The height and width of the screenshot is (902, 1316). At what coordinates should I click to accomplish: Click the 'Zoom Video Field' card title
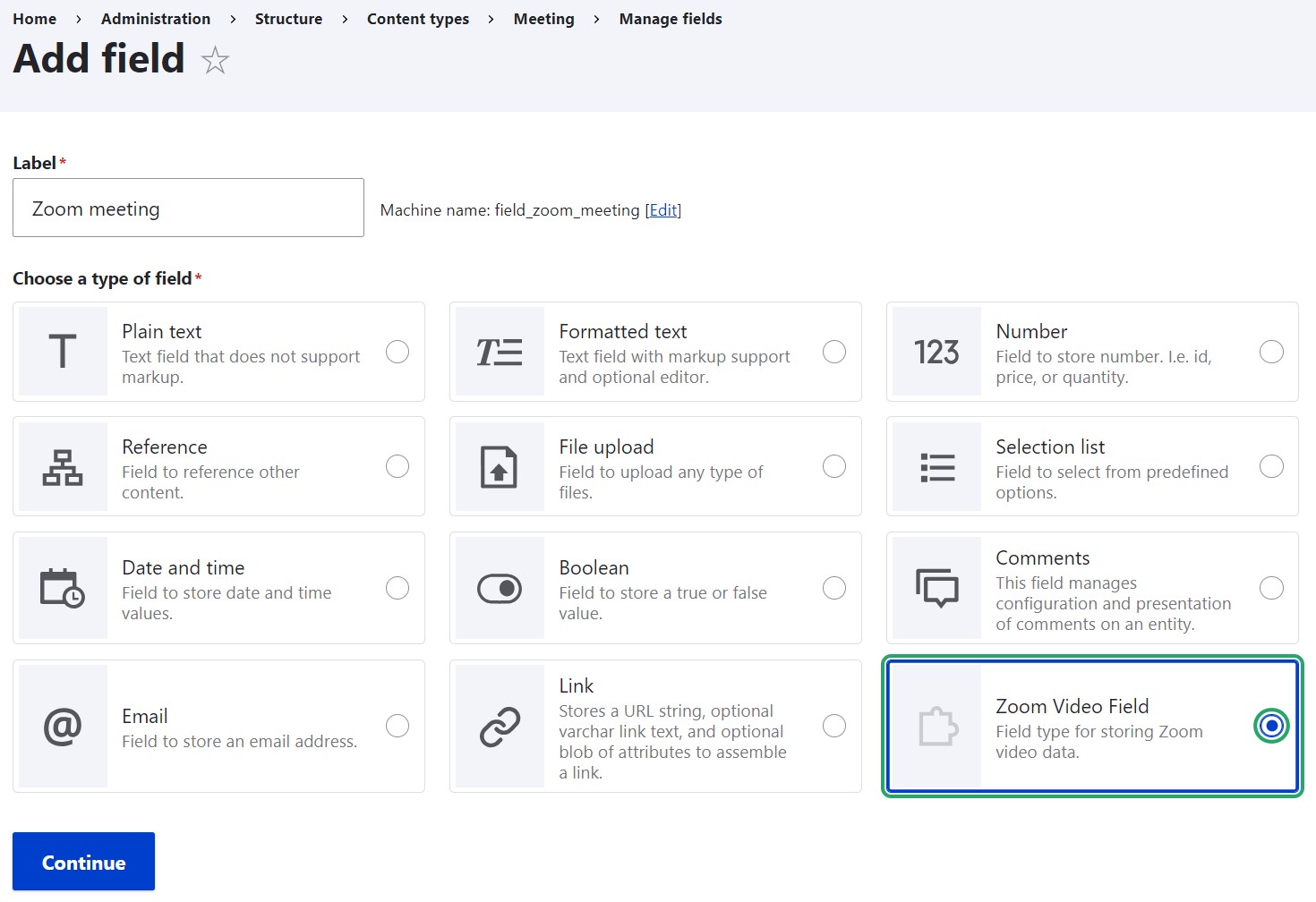(x=1072, y=706)
